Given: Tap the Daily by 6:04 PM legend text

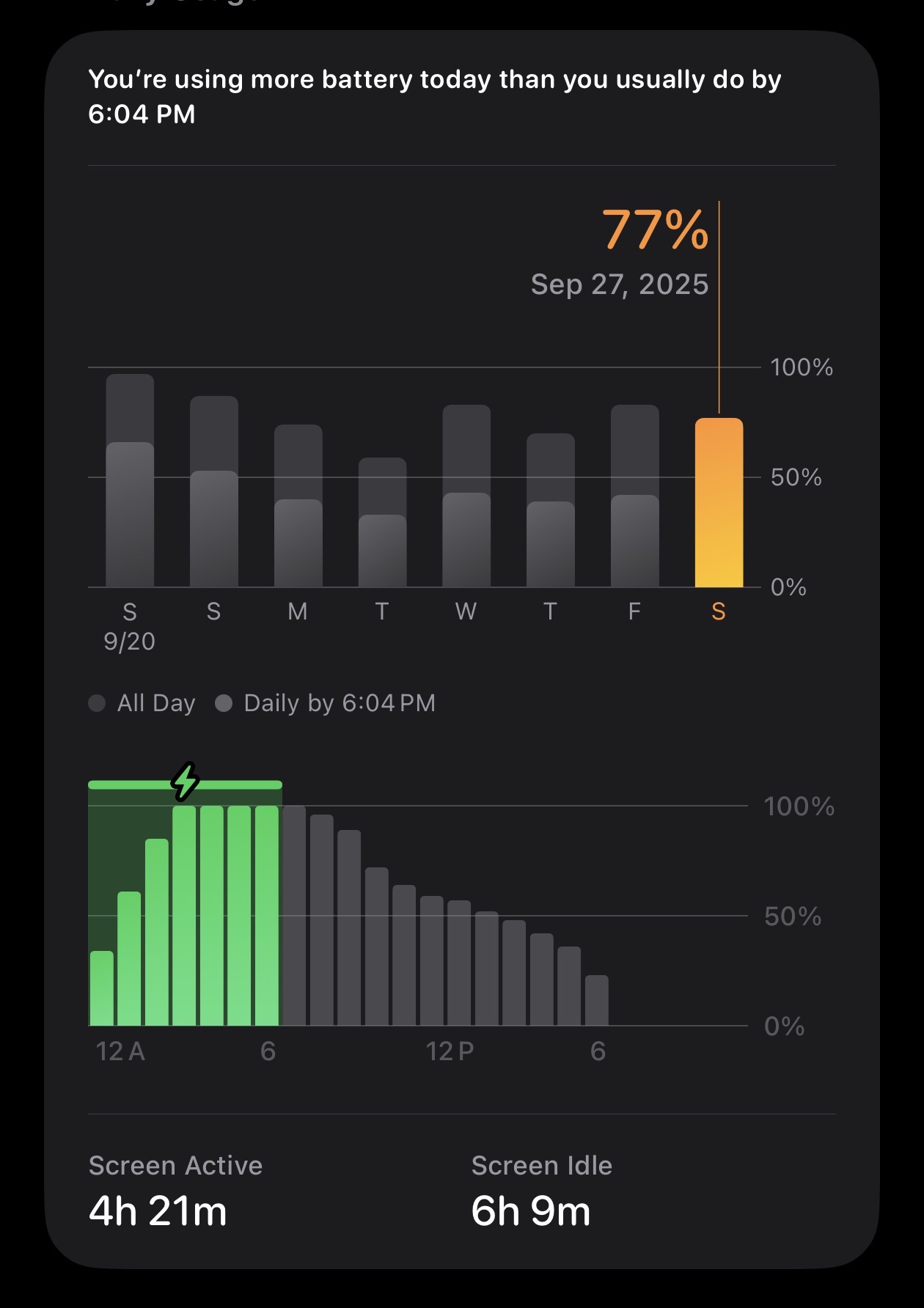Looking at the screenshot, I should 340,703.
